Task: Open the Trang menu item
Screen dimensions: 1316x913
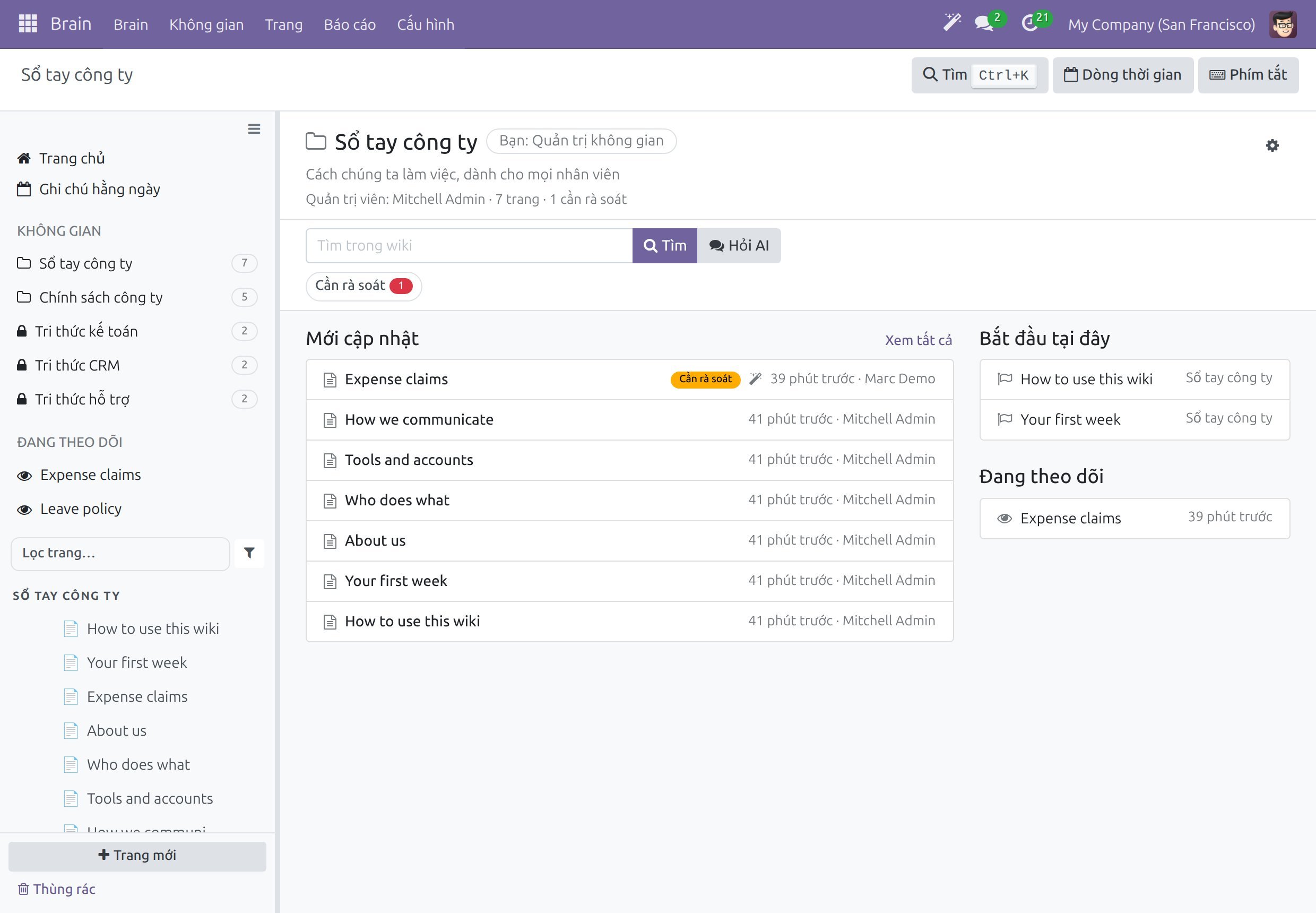Action: [x=284, y=24]
